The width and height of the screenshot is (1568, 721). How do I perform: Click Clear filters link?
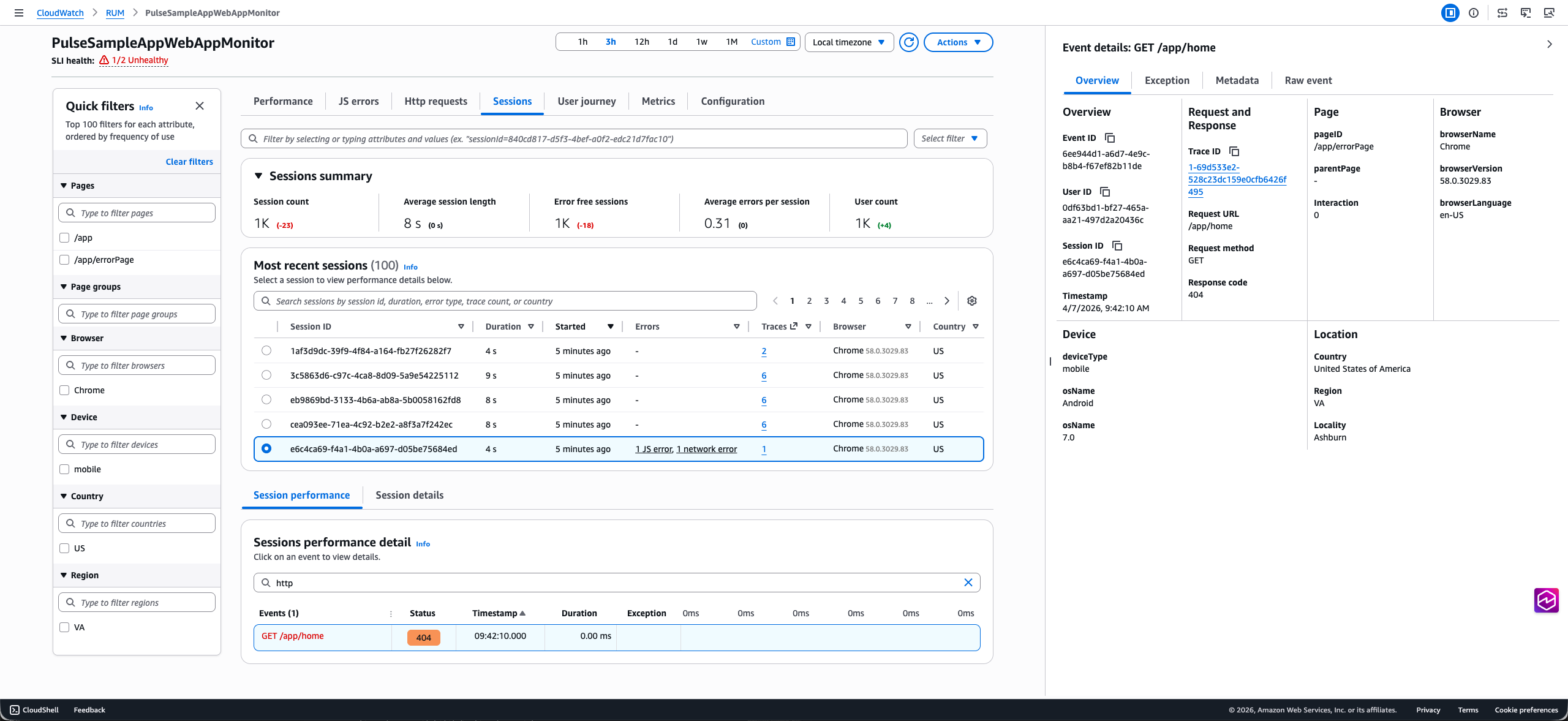click(189, 162)
